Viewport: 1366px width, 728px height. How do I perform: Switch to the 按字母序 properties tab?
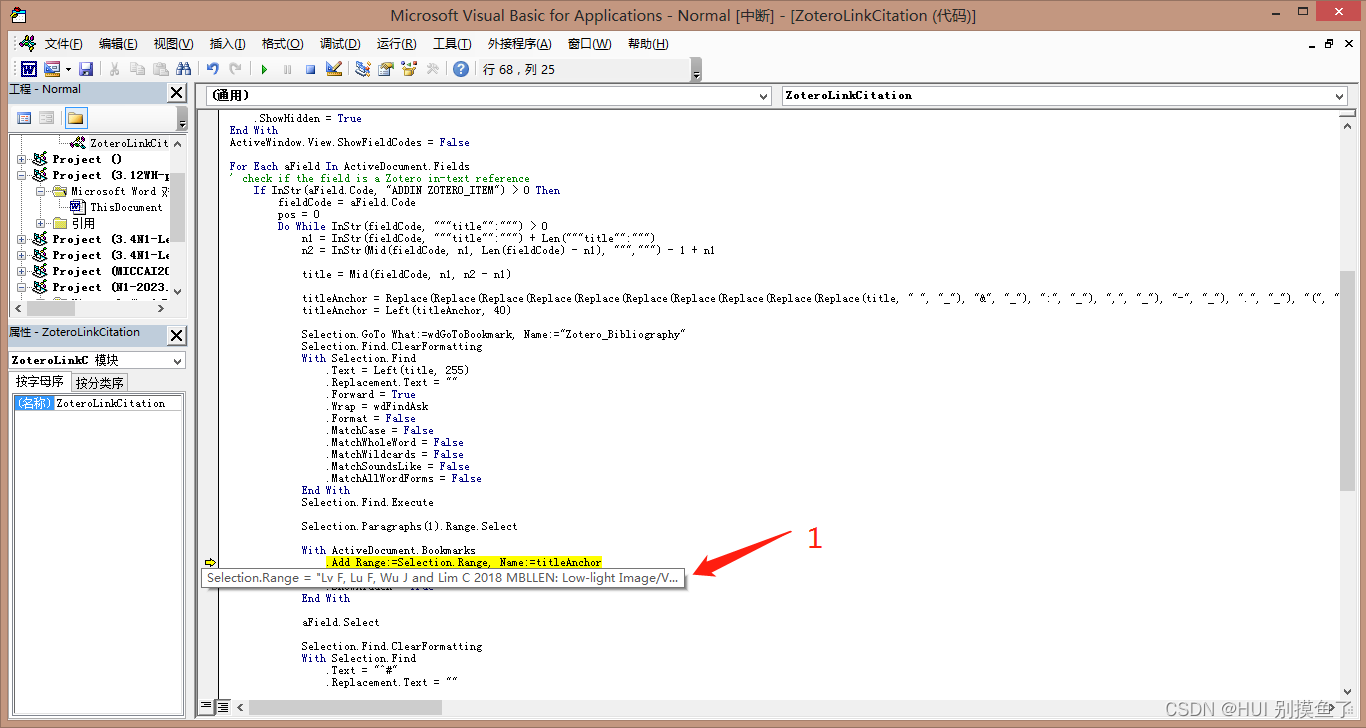[40, 381]
